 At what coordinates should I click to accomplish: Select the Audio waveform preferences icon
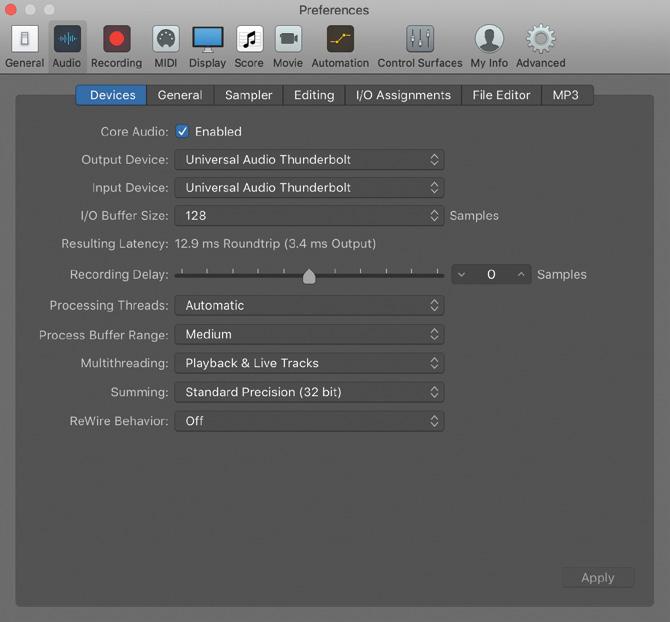click(67, 39)
